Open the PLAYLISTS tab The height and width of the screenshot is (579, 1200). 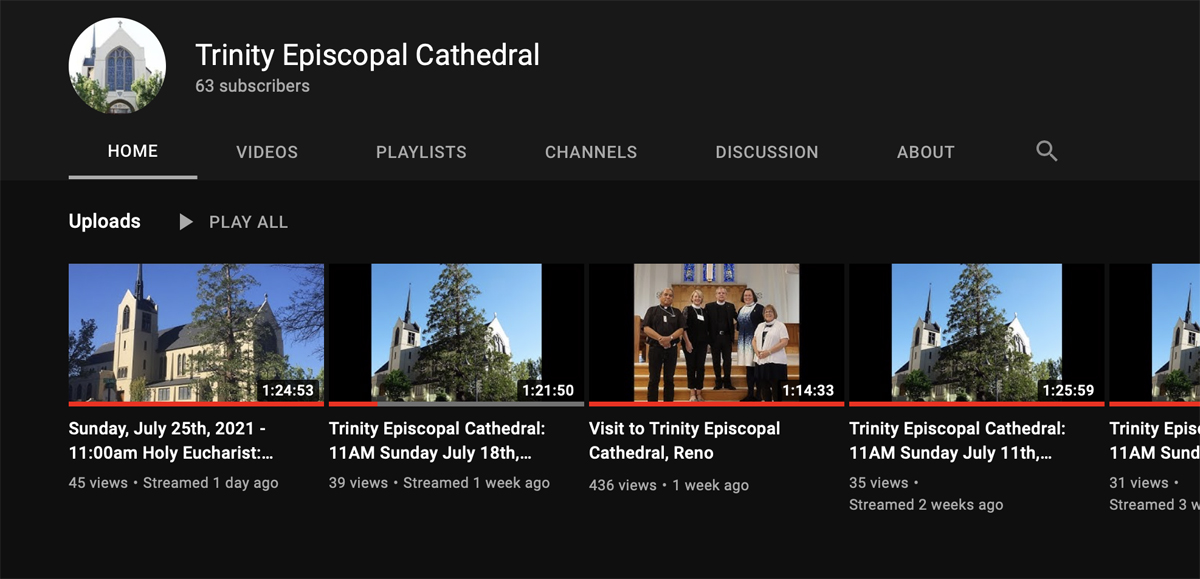click(x=421, y=152)
